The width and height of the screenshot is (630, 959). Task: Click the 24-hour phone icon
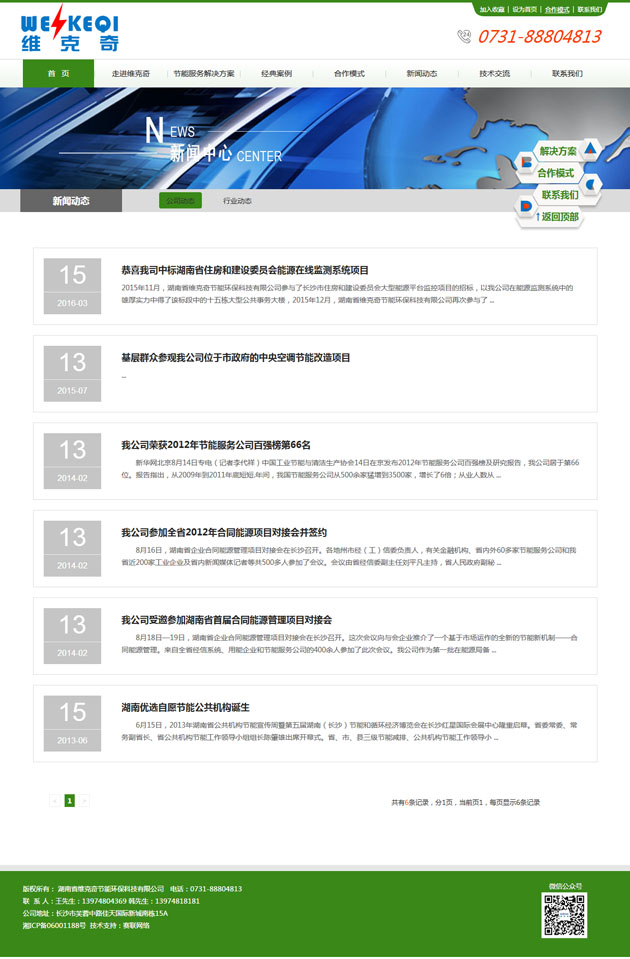point(464,36)
